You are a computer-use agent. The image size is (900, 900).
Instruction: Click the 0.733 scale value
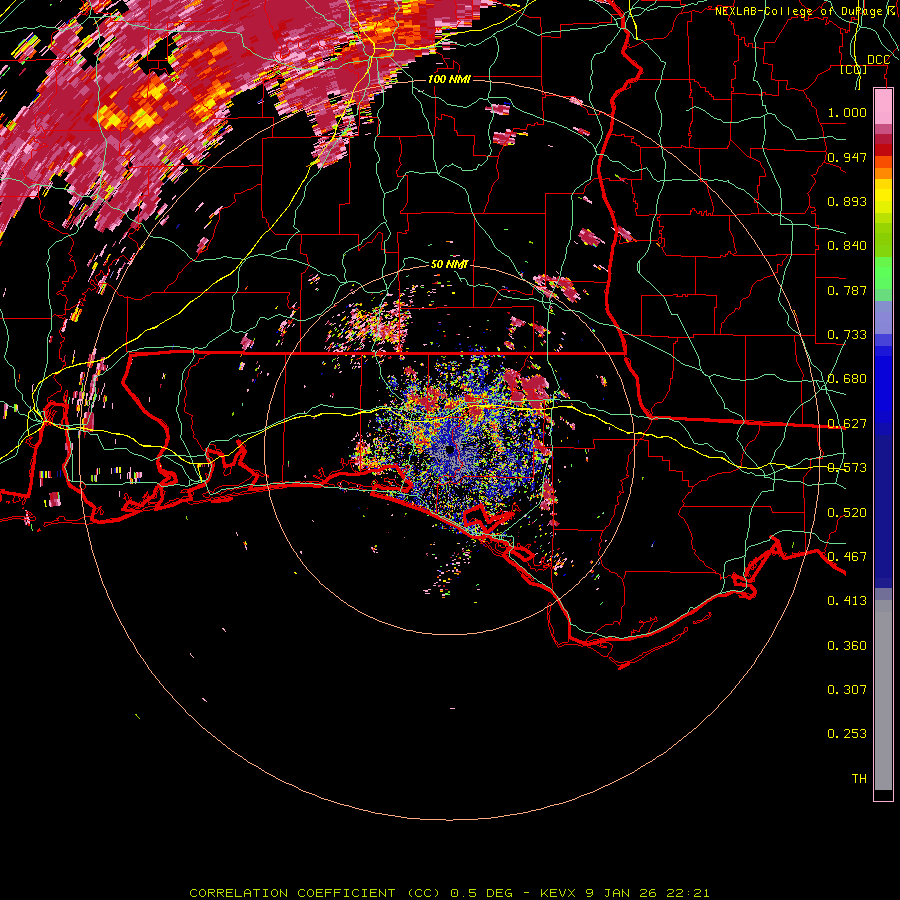[847, 335]
